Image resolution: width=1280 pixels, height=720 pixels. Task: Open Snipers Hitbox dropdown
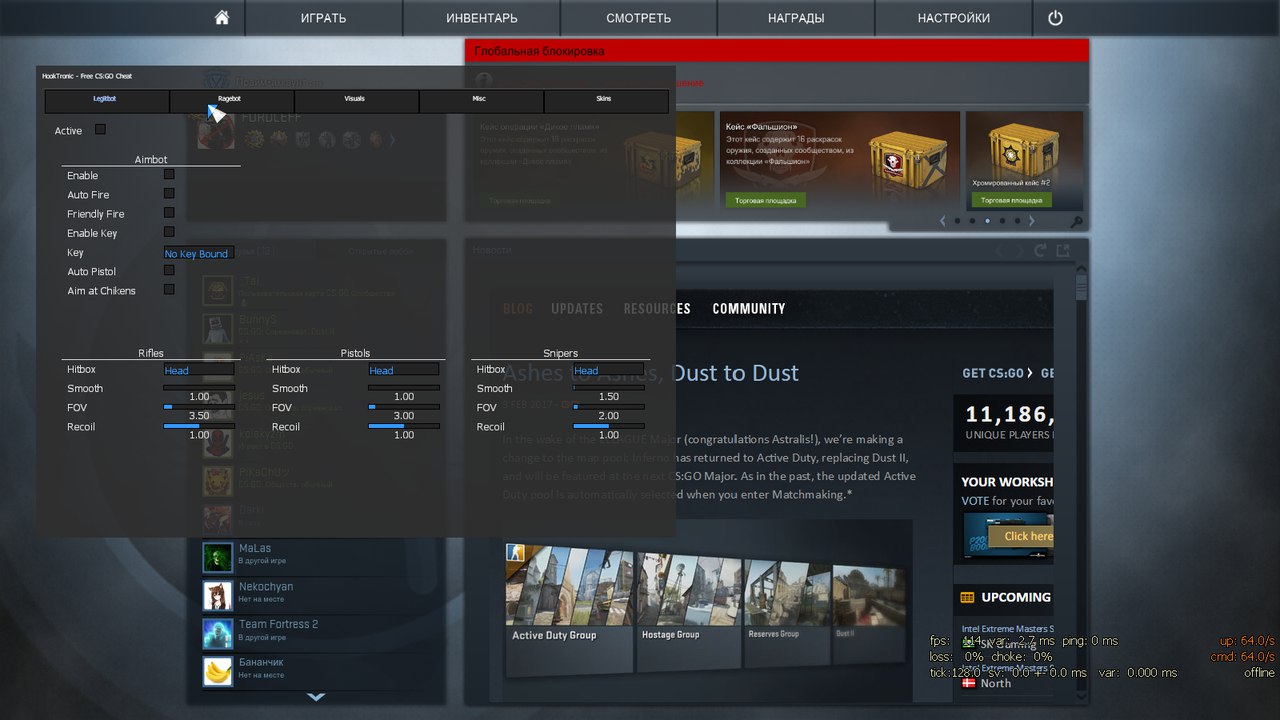coord(608,370)
